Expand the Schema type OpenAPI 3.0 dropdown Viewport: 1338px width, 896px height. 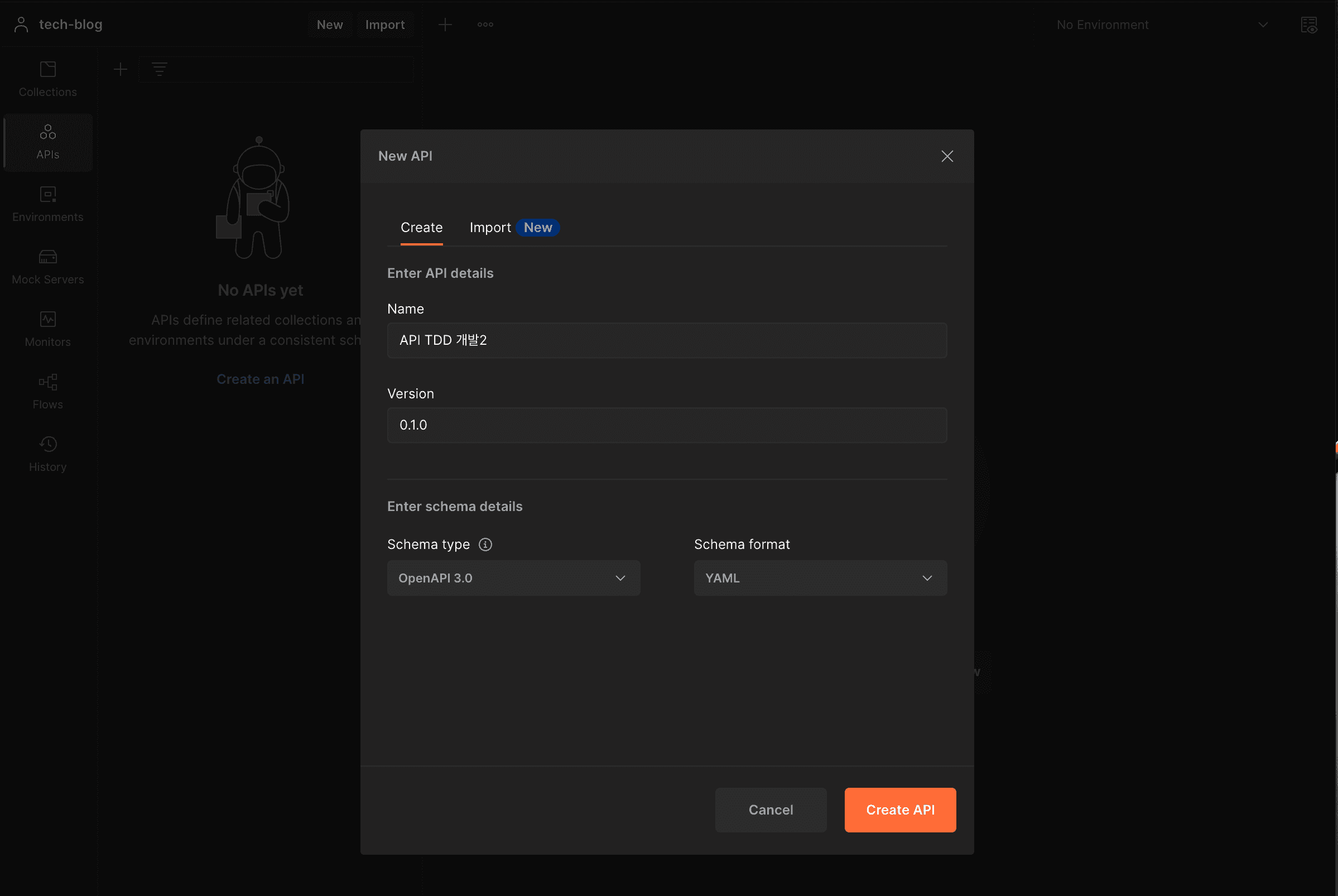(513, 579)
